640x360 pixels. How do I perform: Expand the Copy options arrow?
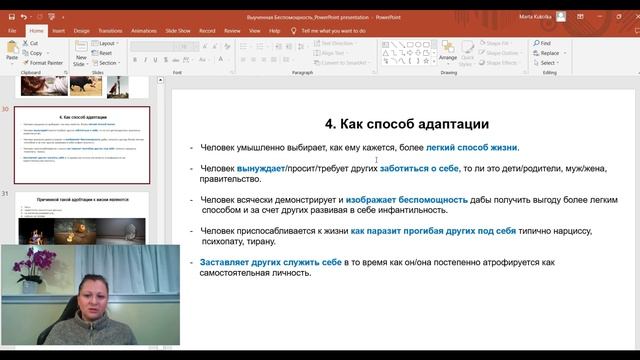click(x=48, y=53)
